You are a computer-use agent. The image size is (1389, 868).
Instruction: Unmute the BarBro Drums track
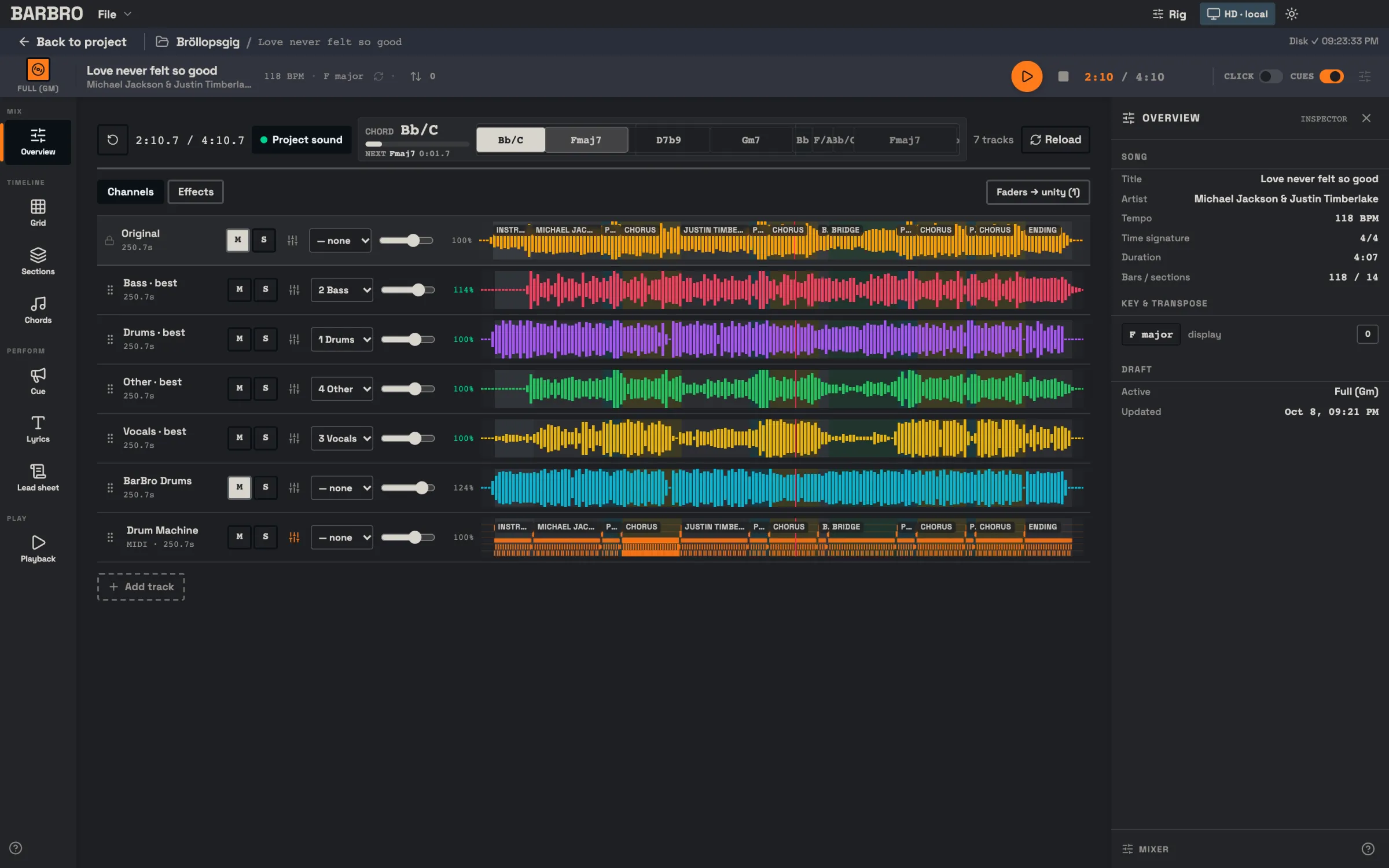pos(239,487)
